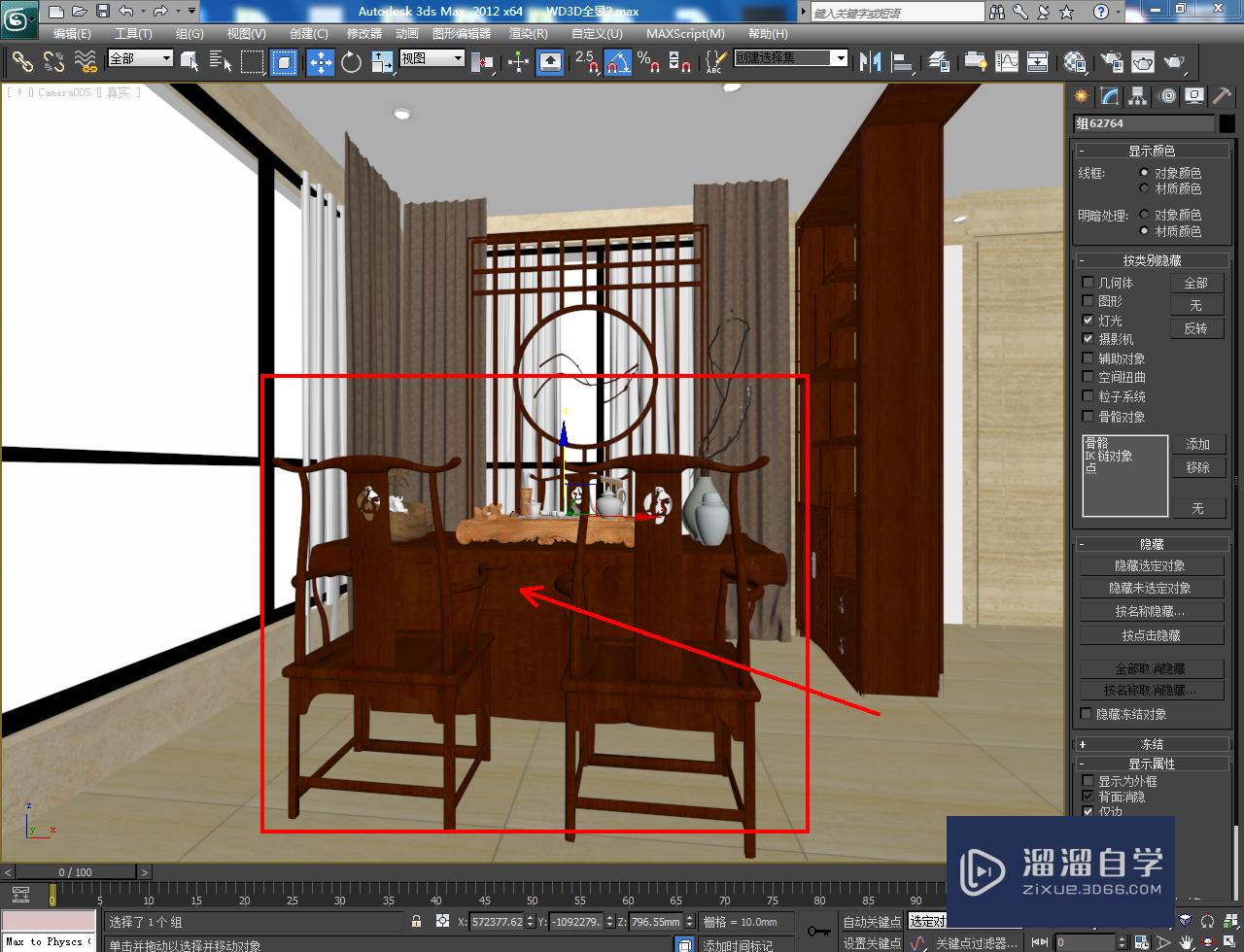The width and height of the screenshot is (1244, 952).
Task: Expand the 冻结 rollout
Action: click(x=1152, y=744)
